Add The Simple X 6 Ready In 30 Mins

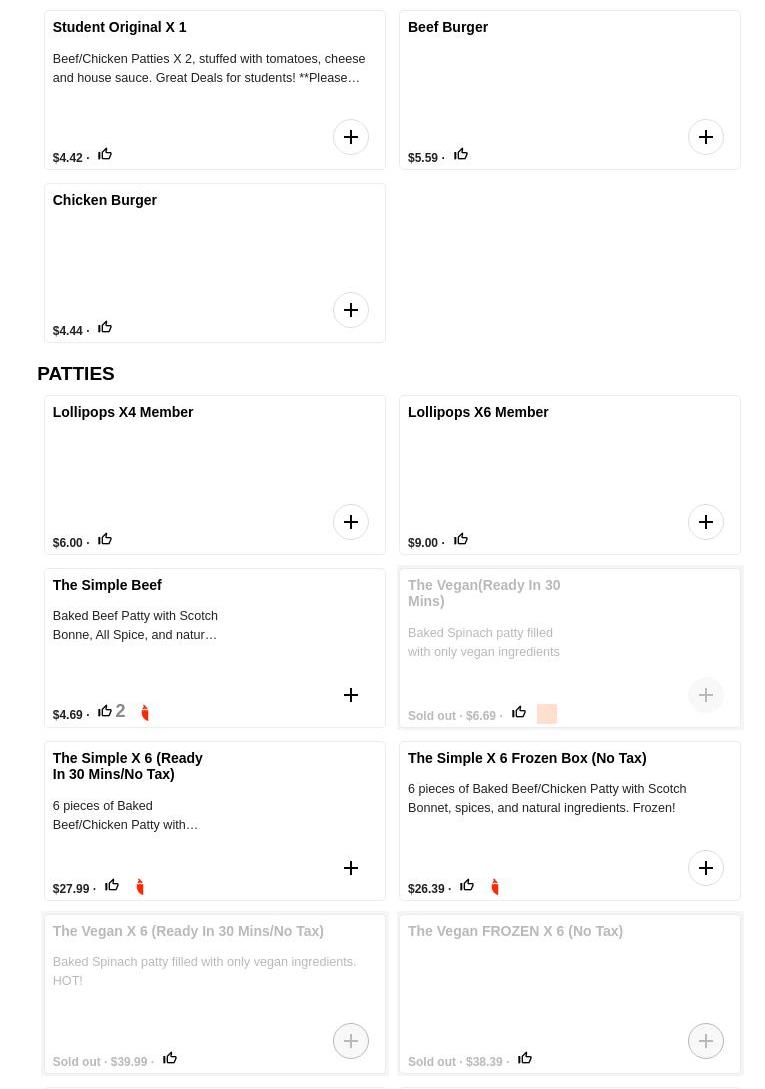351,867
